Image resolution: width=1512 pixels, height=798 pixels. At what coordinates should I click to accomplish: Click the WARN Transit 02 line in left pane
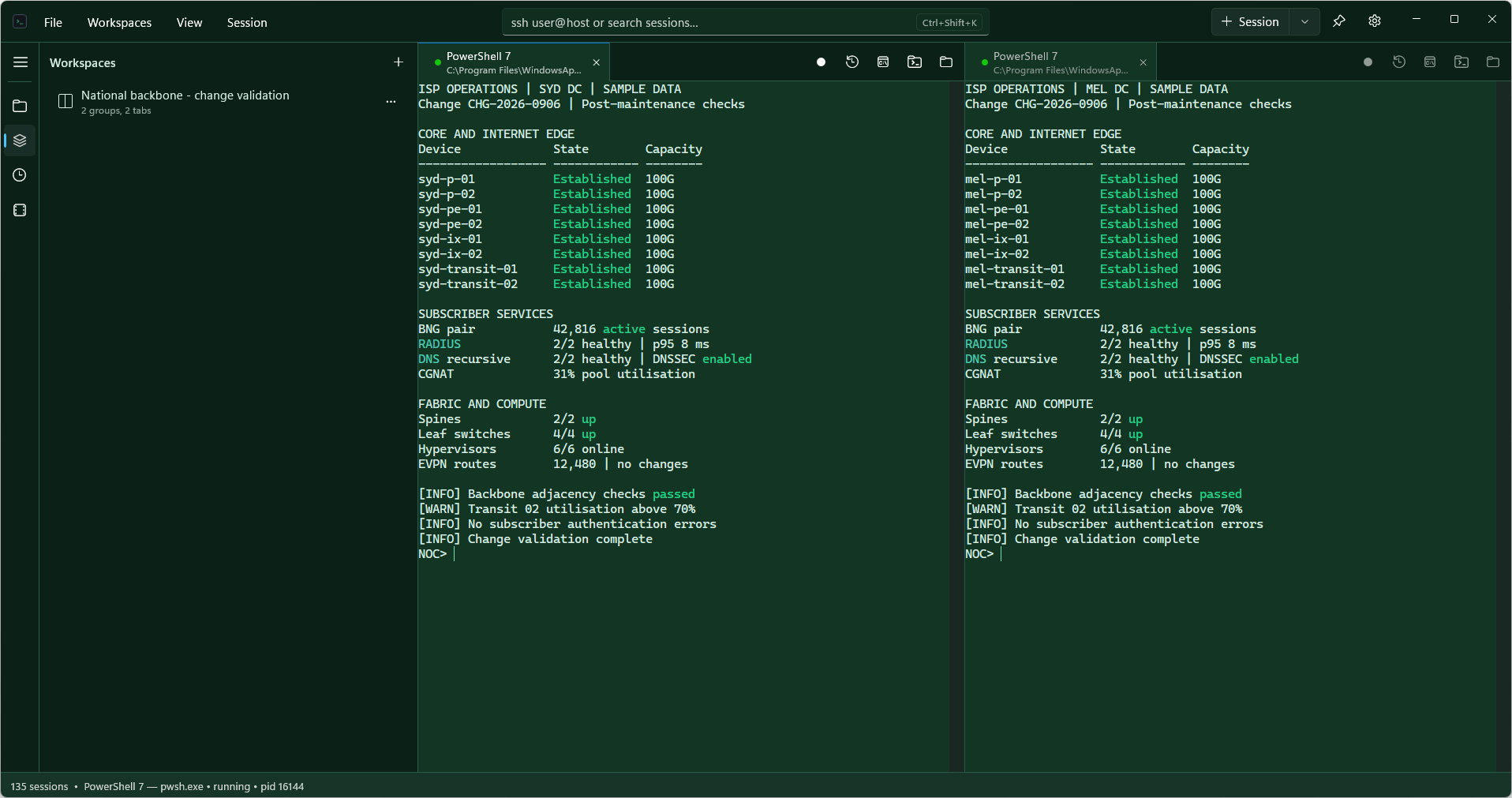pos(557,509)
